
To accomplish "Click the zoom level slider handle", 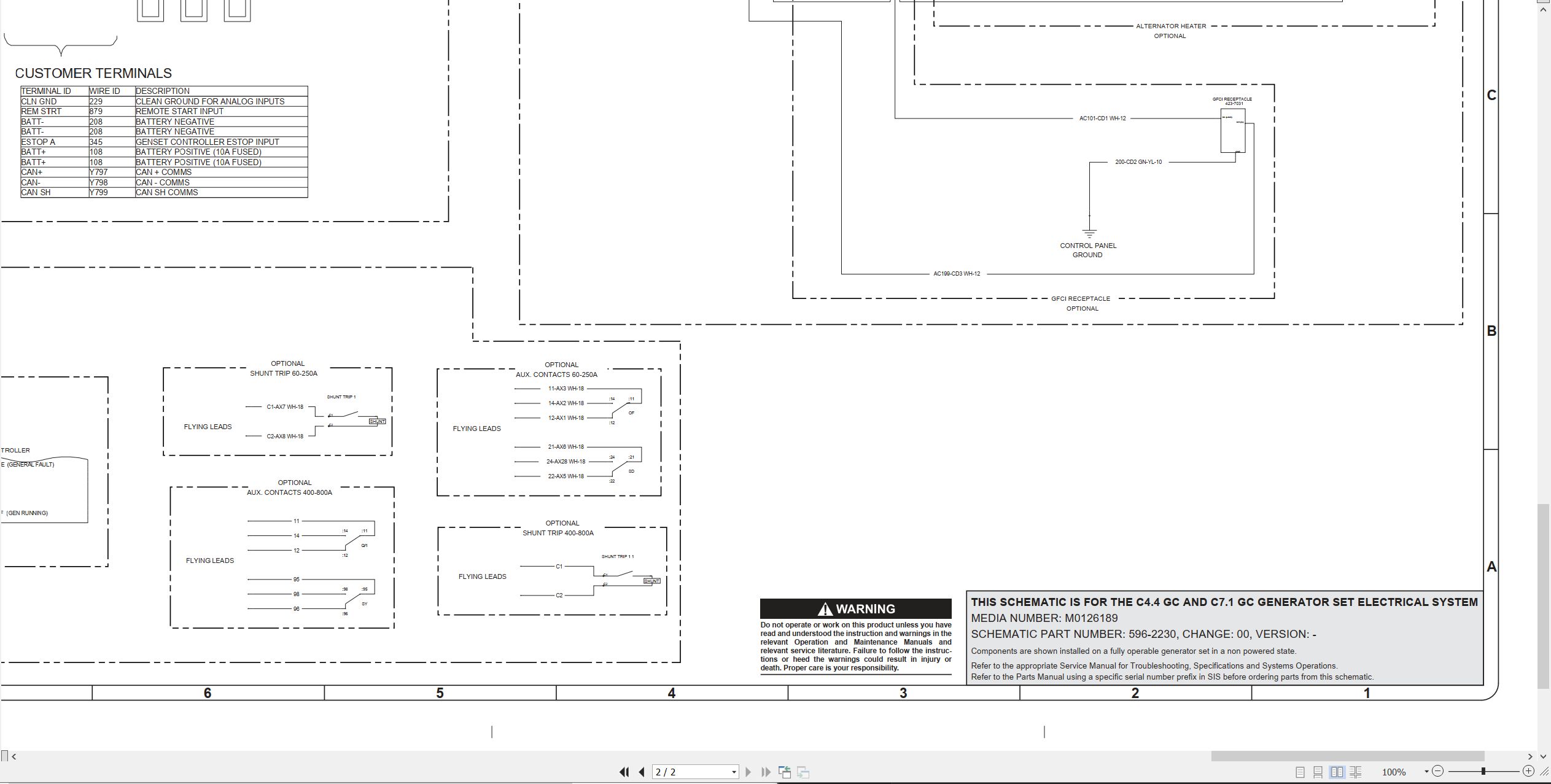I will tap(1483, 771).
